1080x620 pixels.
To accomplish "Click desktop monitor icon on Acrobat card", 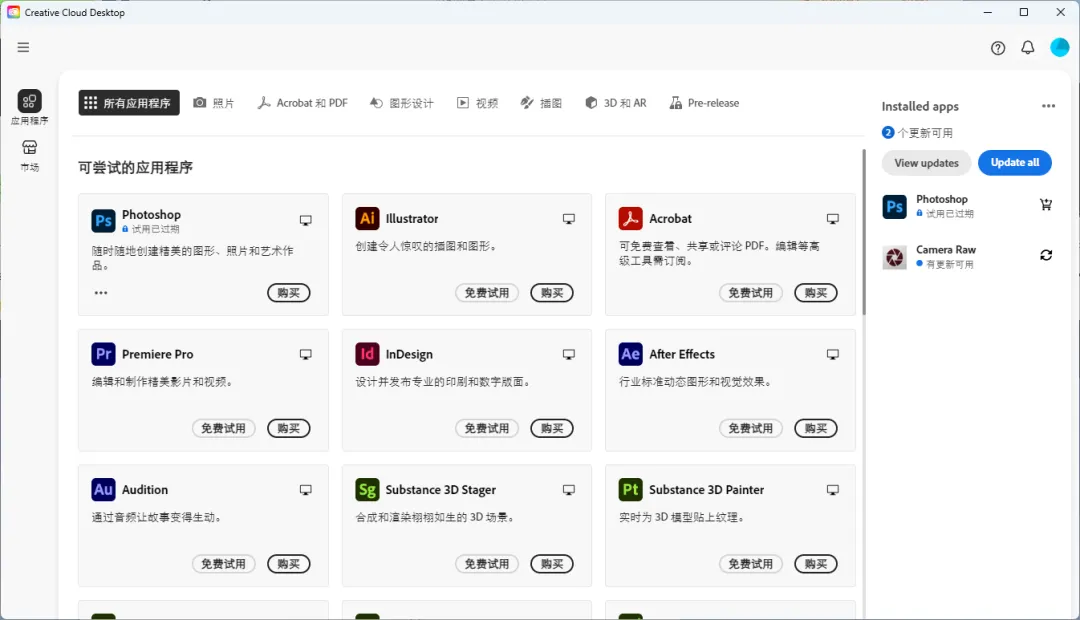I will point(833,219).
